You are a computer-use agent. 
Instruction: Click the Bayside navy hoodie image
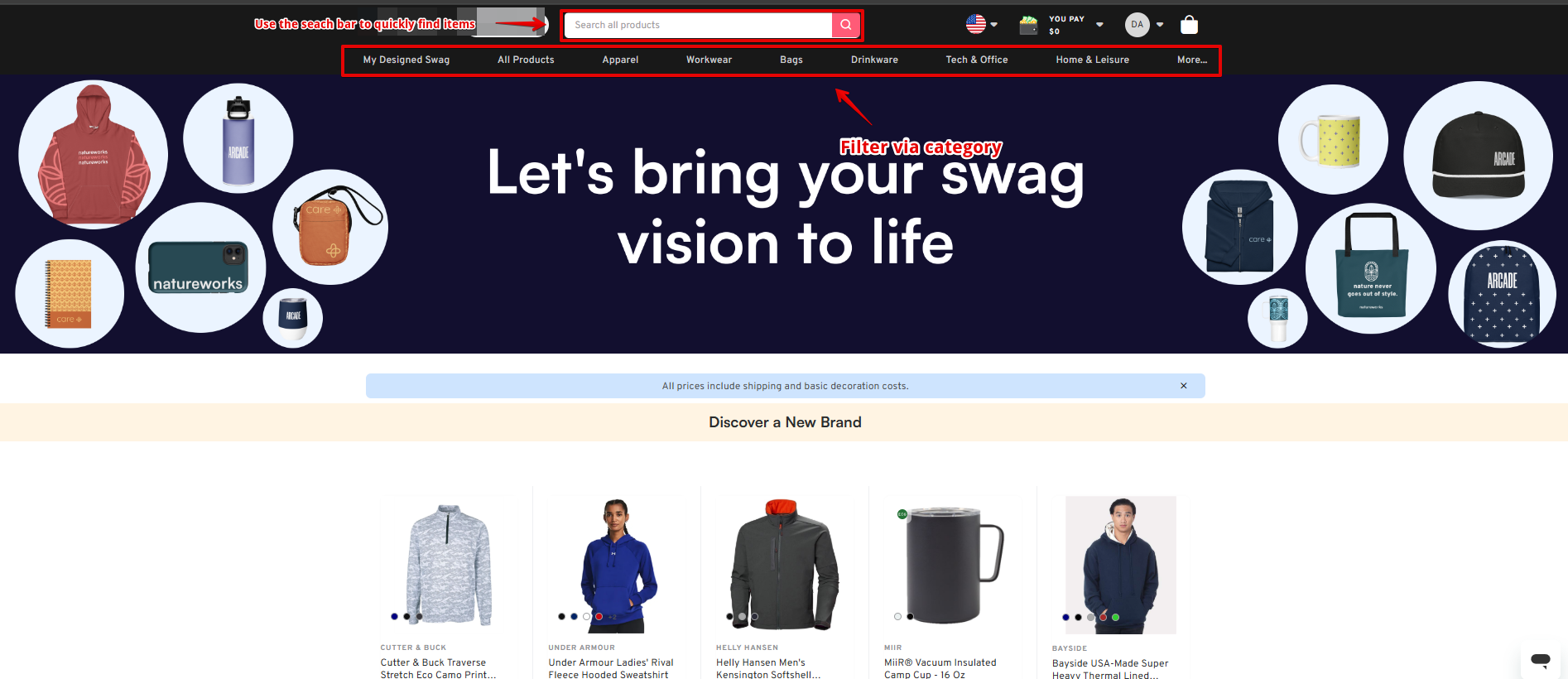click(1121, 565)
